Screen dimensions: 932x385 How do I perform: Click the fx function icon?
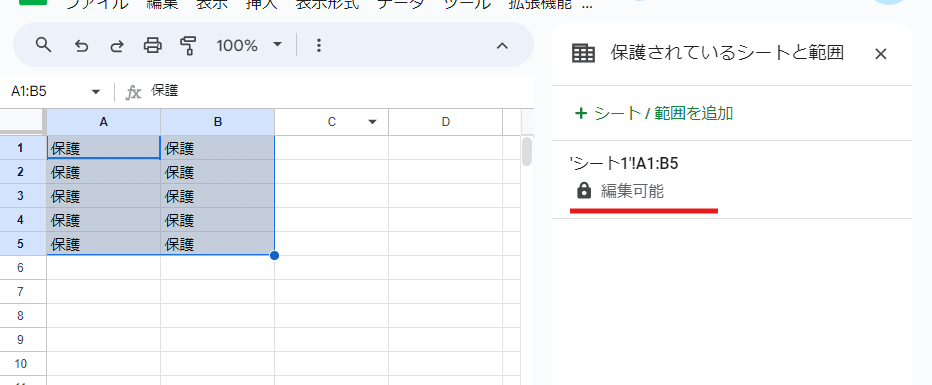point(133,92)
